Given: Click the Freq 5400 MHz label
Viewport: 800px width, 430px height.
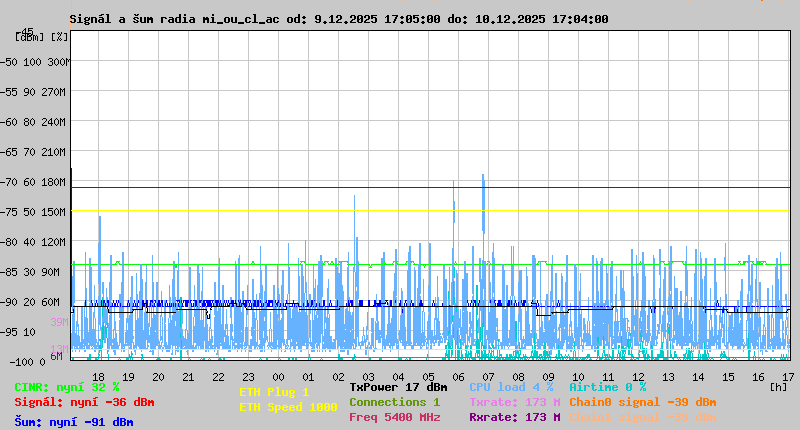Looking at the screenshot, I should [x=394, y=417].
